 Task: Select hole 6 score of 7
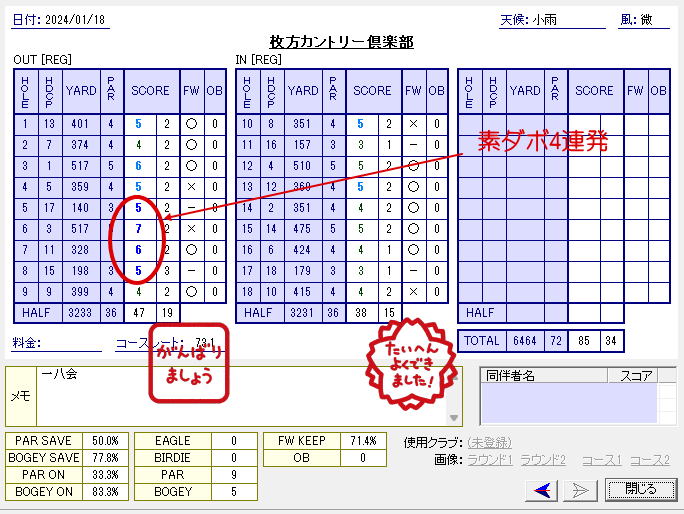pos(138,229)
